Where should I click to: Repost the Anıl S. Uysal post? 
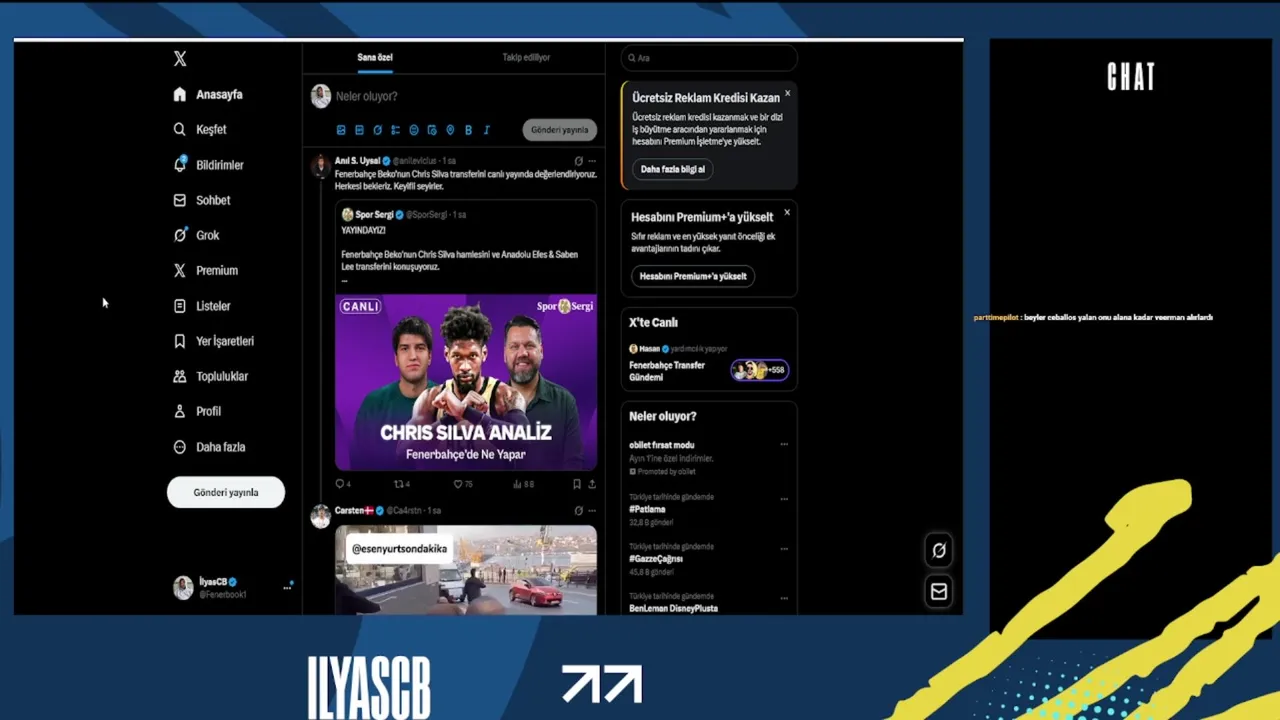(402, 484)
